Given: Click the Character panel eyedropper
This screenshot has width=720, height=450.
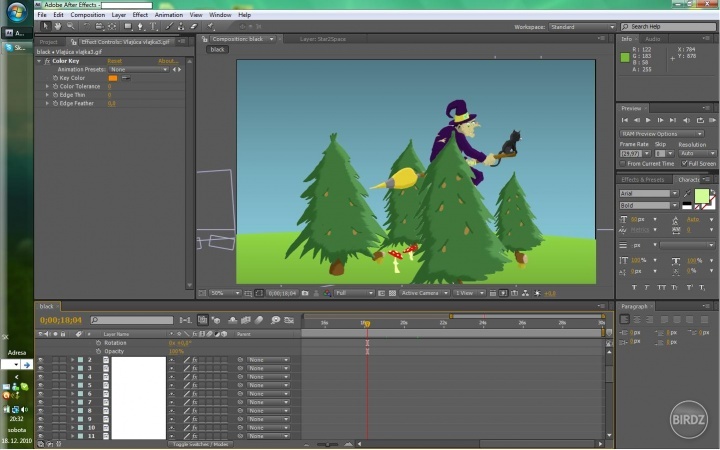Looking at the screenshot, I should click(687, 193).
